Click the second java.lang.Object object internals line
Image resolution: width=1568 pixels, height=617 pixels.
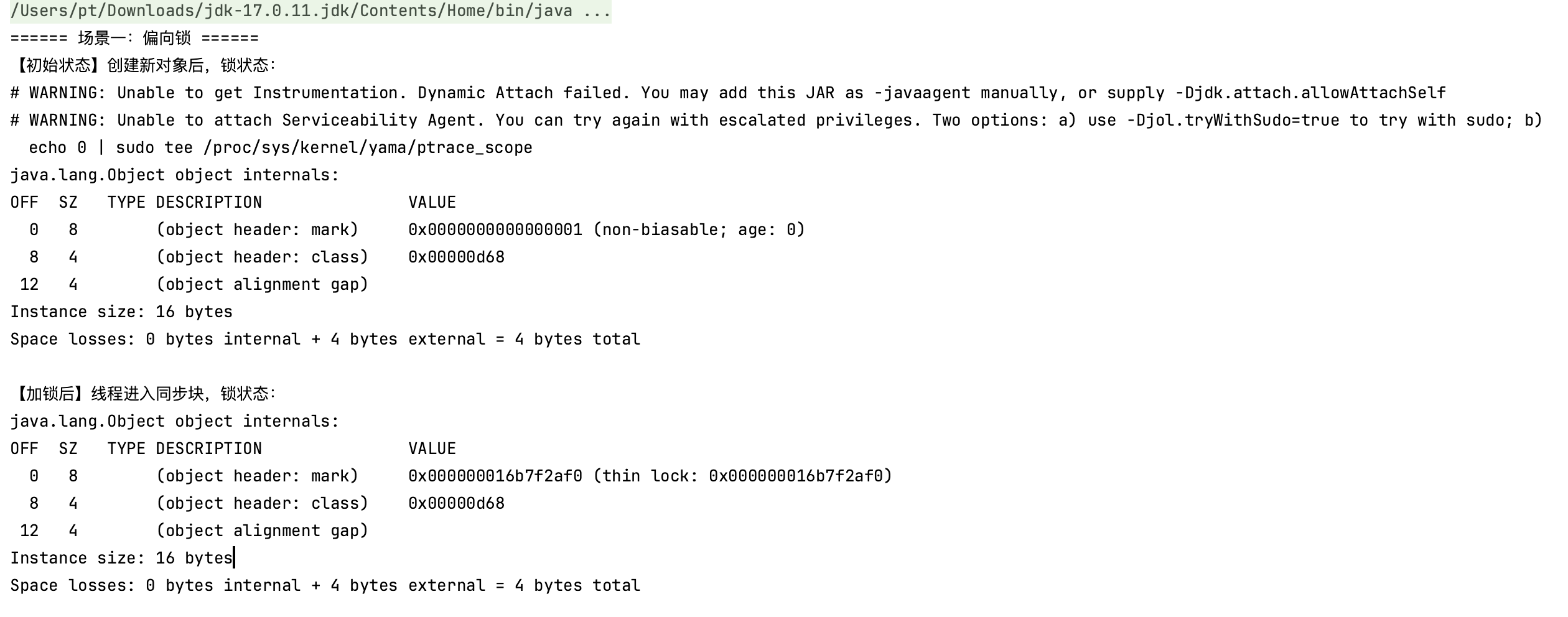(175, 422)
